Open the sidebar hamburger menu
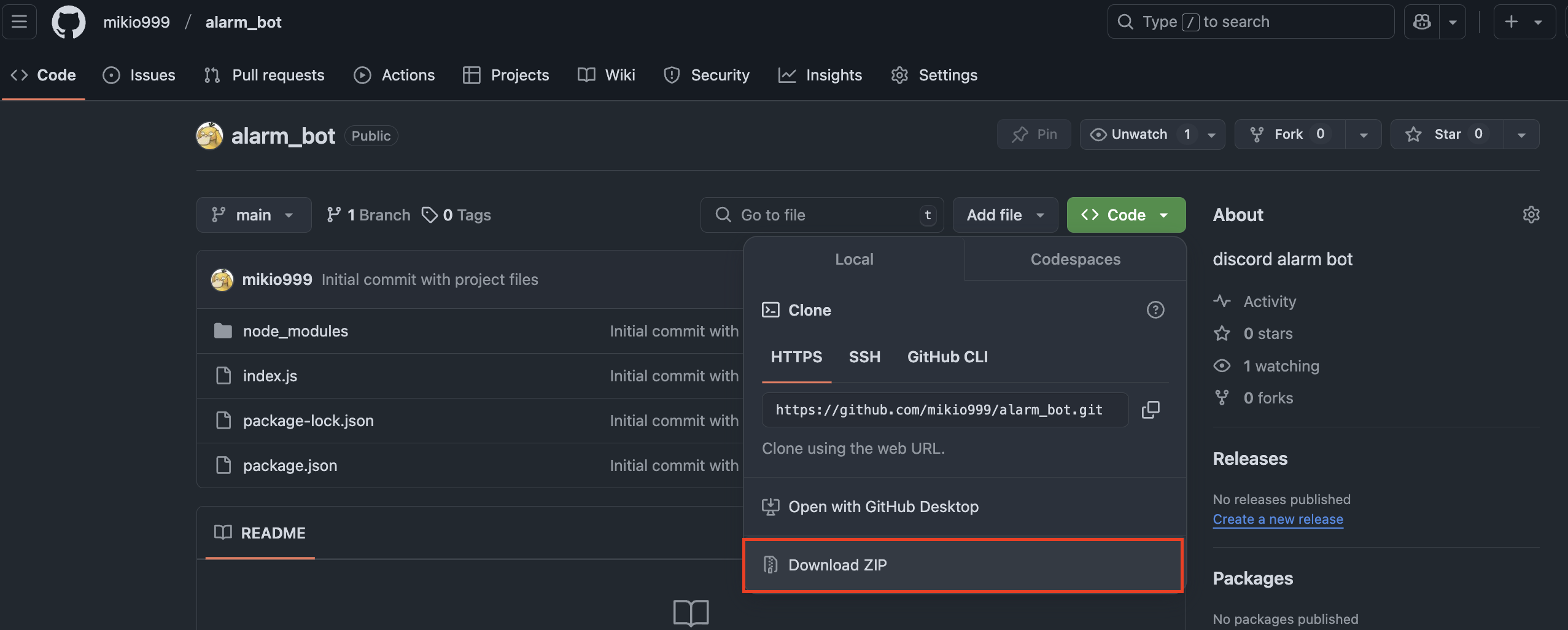The image size is (1568, 630). (x=18, y=21)
